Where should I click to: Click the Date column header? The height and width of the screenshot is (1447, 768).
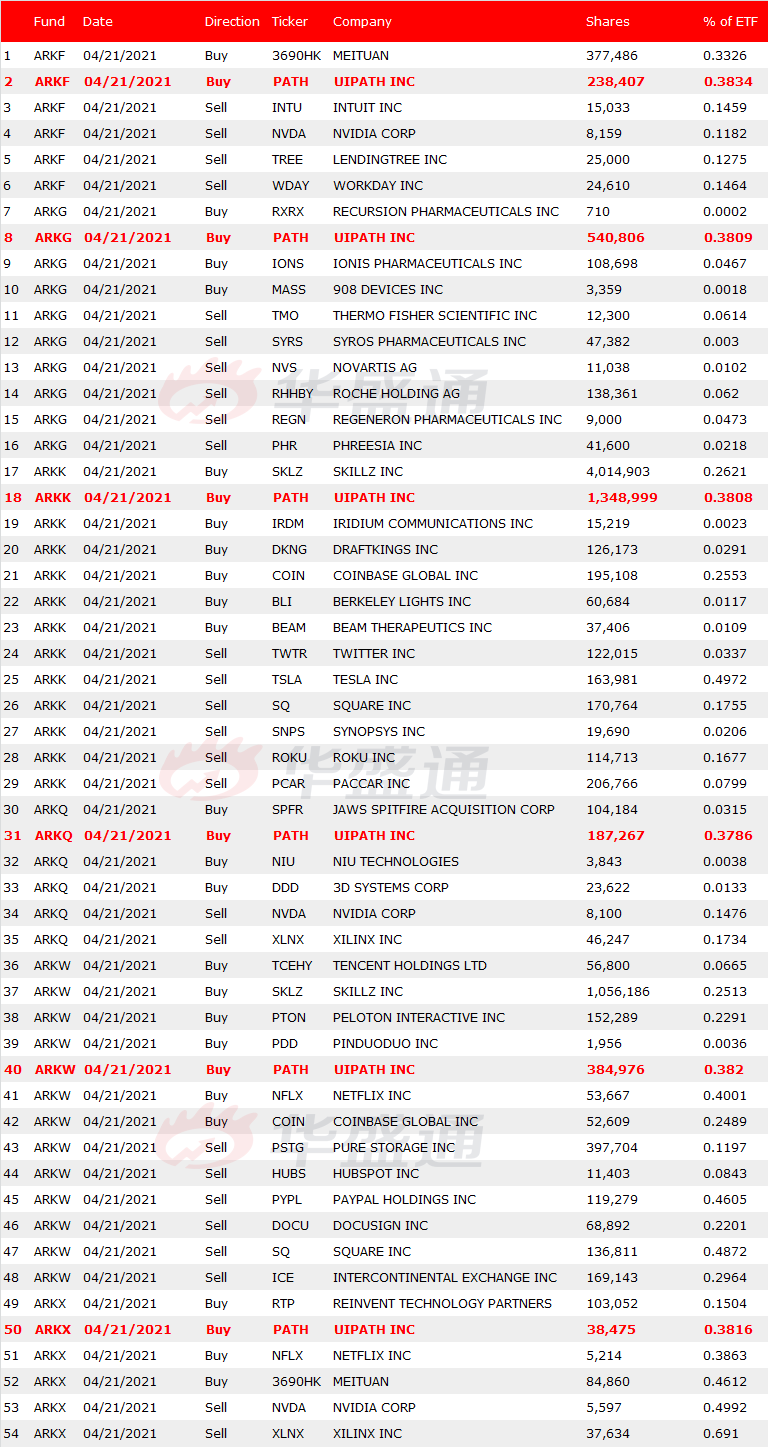coord(98,21)
